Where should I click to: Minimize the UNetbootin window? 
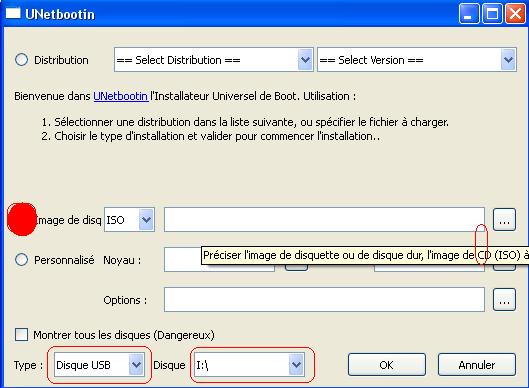pyautogui.click(x=469, y=14)
